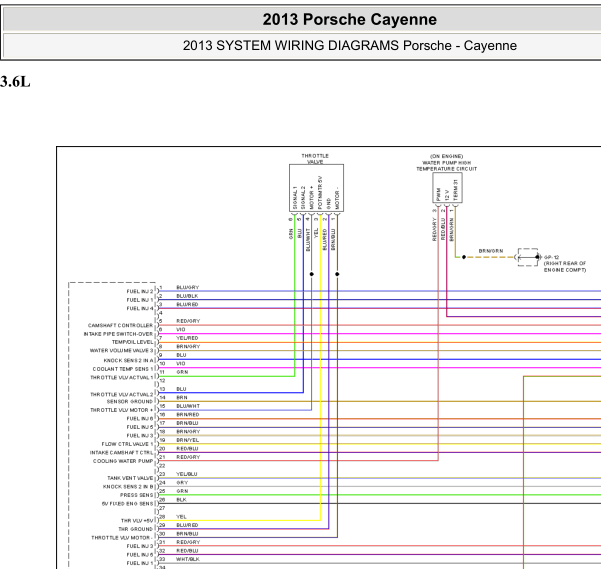Viewport: 601px width, 569px height.
Task: Click the "BLU/BLK" wire color at pin 2
Action: coord(187,296)
